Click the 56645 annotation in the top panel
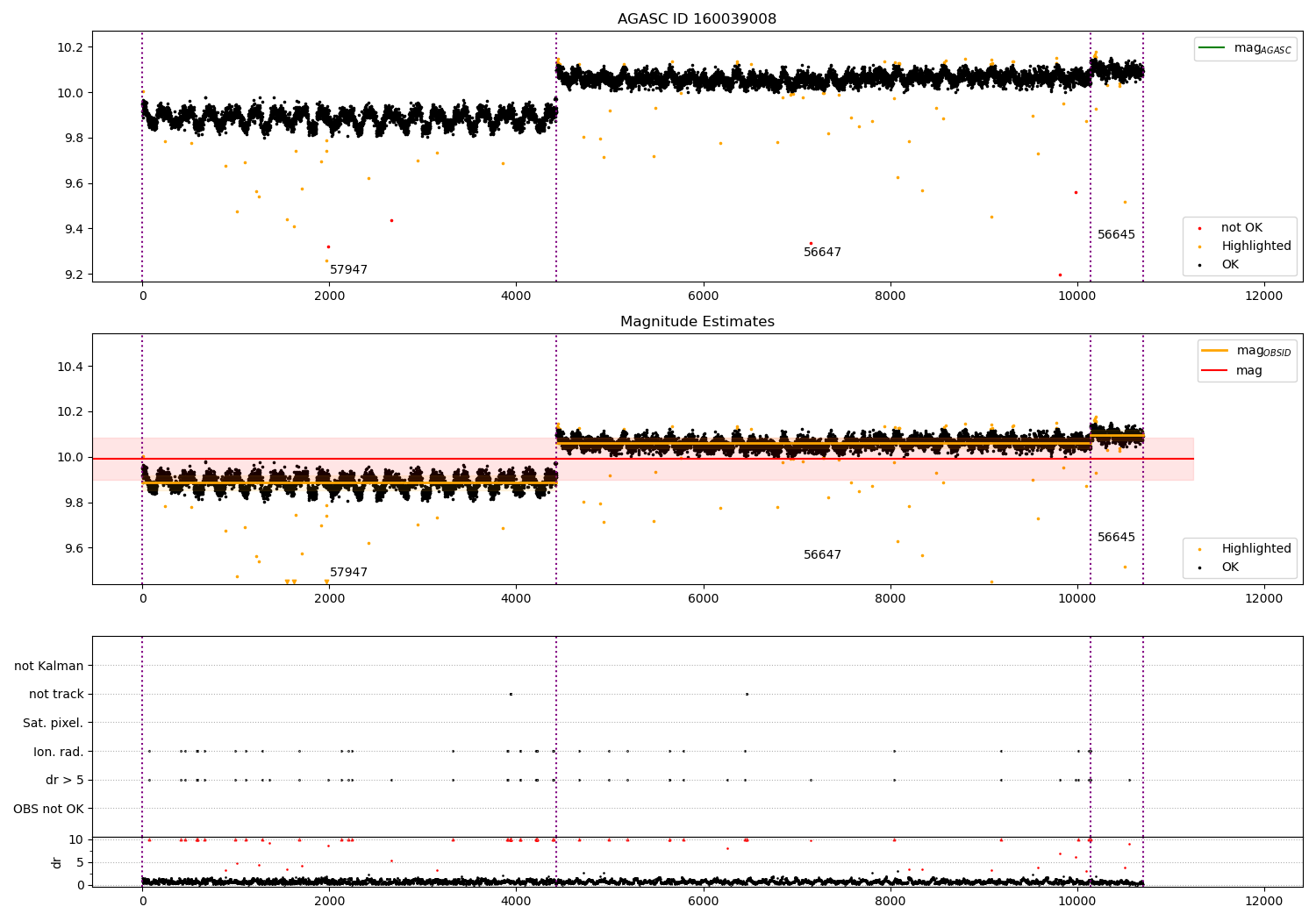Viewport: 1316px width, 921px height. [1116, 235]
